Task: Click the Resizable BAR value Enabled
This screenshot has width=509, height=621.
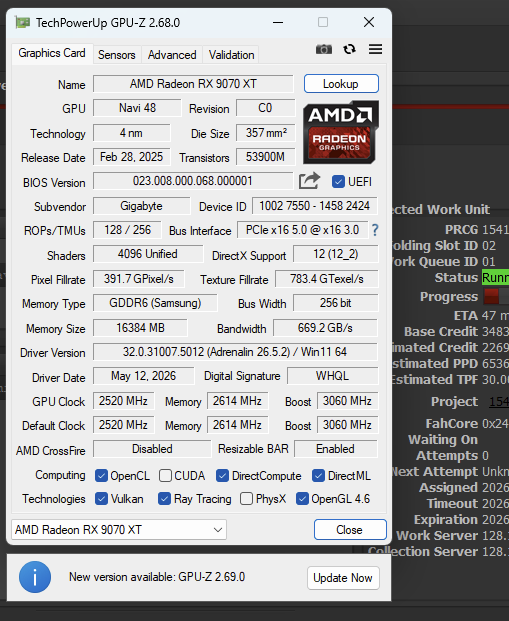Action: pos(336,449)
